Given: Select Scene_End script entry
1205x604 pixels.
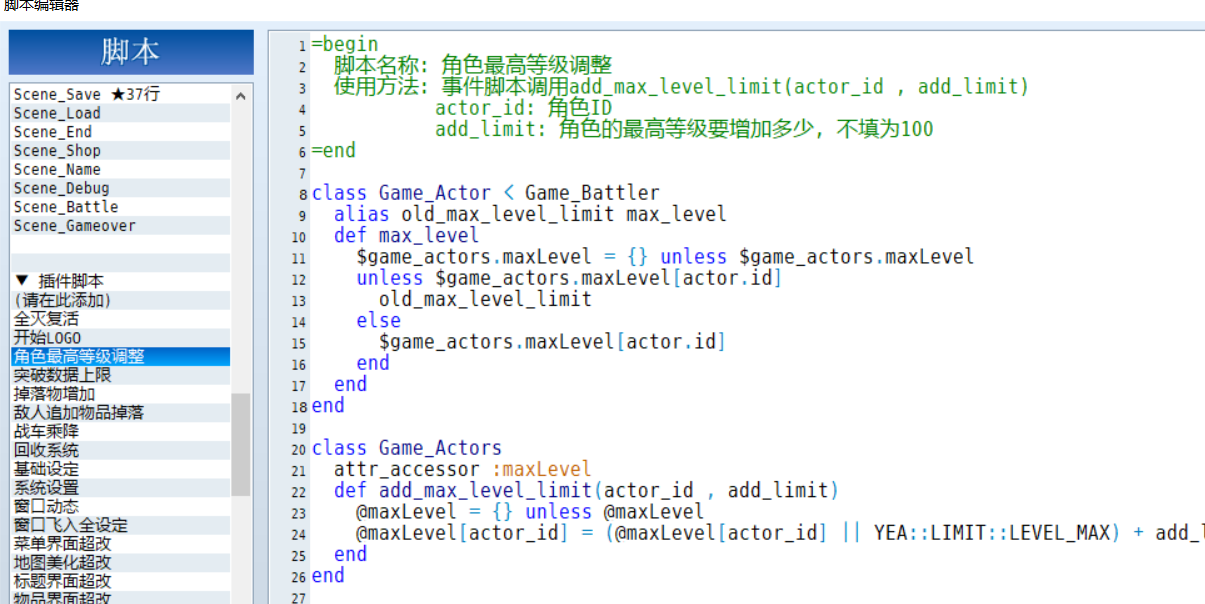Looking at the screenshot, I should click(121, 132).
